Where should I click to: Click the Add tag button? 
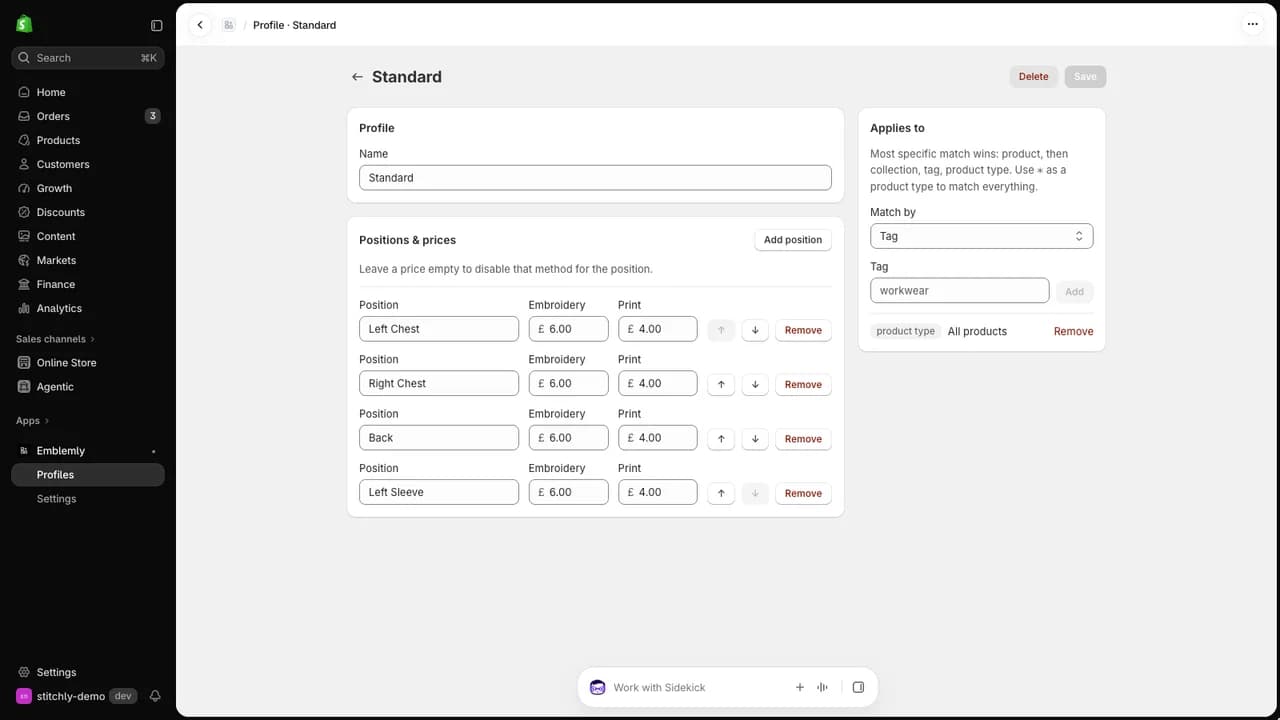click(x=1074, y=292)
